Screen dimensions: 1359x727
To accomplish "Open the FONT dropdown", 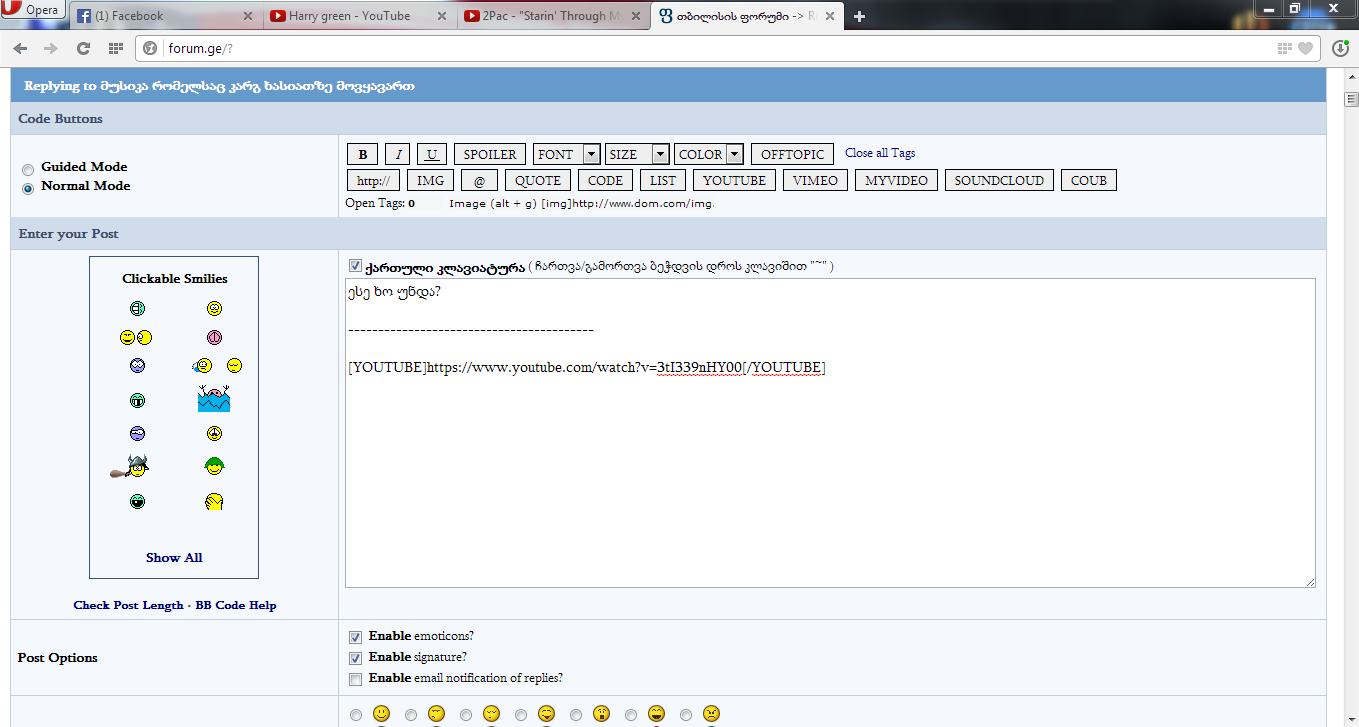I will 567,155.
